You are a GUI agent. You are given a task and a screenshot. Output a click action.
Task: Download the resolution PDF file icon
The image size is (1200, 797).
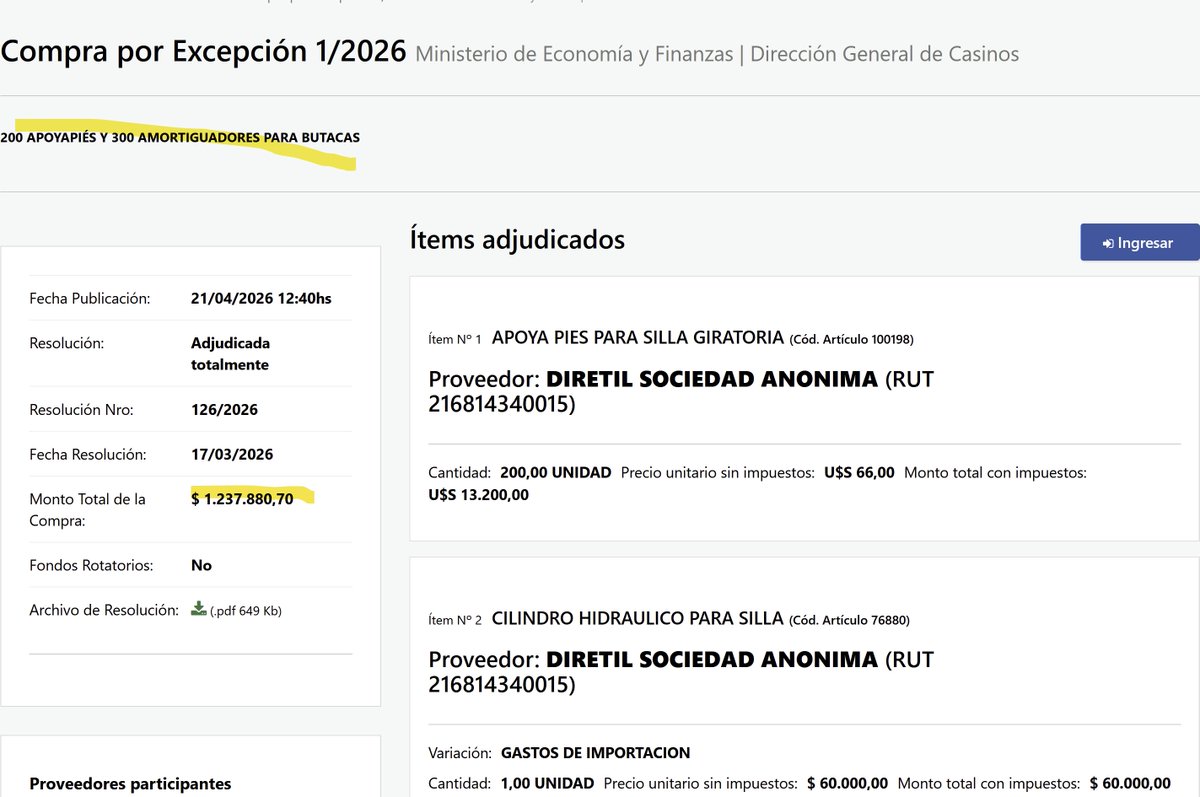(x=198, y=609)
